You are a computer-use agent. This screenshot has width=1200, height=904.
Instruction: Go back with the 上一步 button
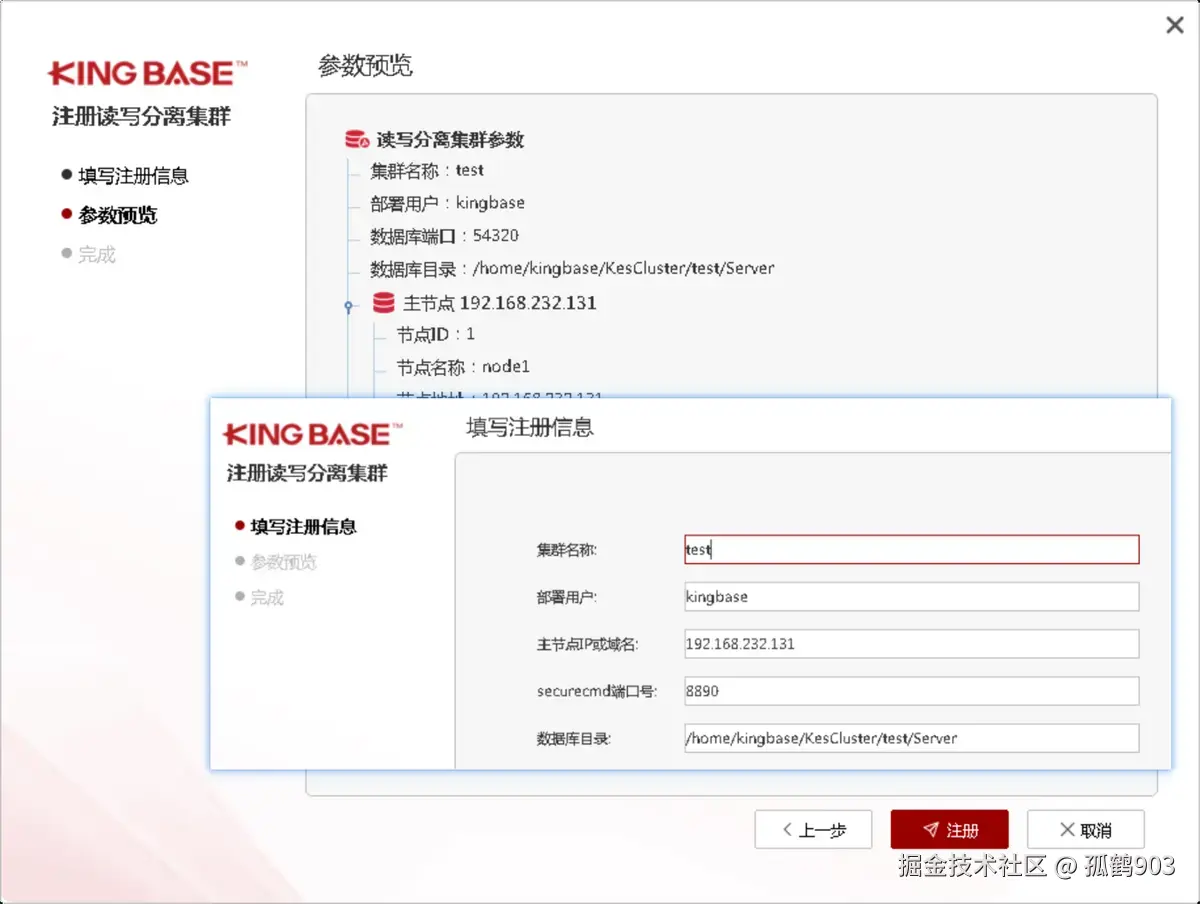point(813,830)
